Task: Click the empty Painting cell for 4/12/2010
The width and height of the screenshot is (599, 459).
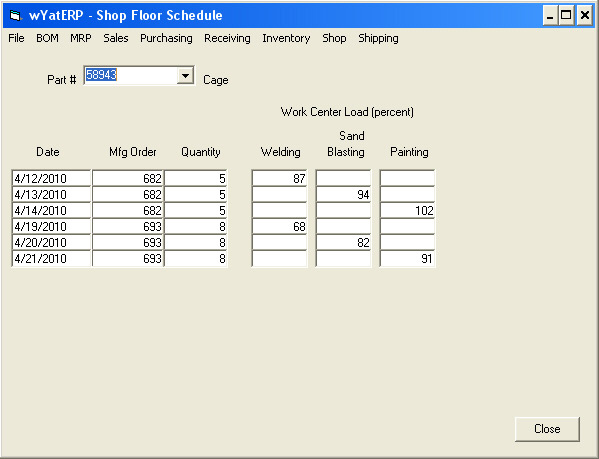Action: pyautogui.click(x=408, y=178)
